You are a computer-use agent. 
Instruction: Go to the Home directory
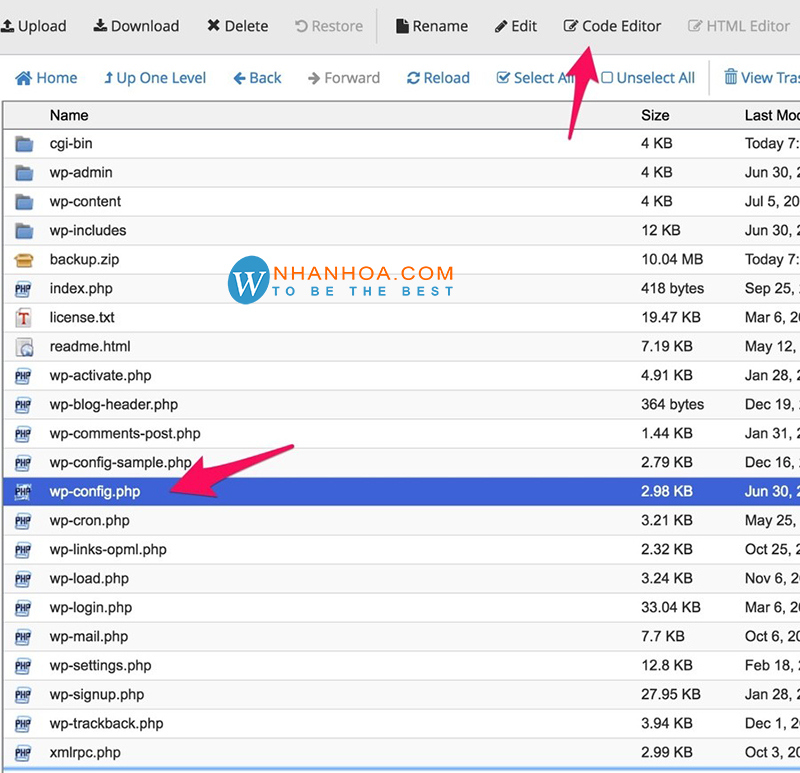click(46, 78)
